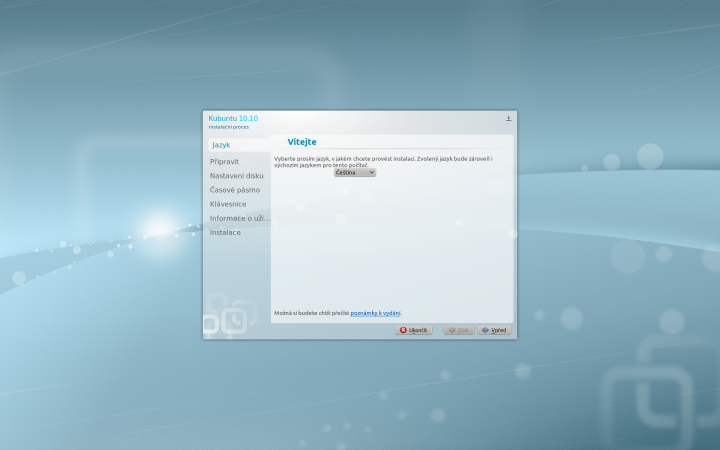Screen dimensions: 720x450
Task: Click the arrow icon on Zpět
Action: point(452,330)
